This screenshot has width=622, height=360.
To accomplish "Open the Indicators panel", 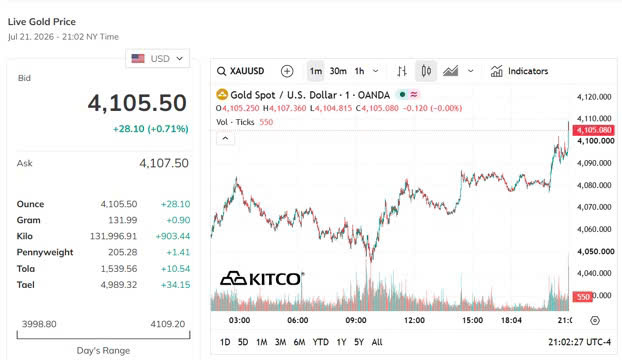I will [519, 71].
